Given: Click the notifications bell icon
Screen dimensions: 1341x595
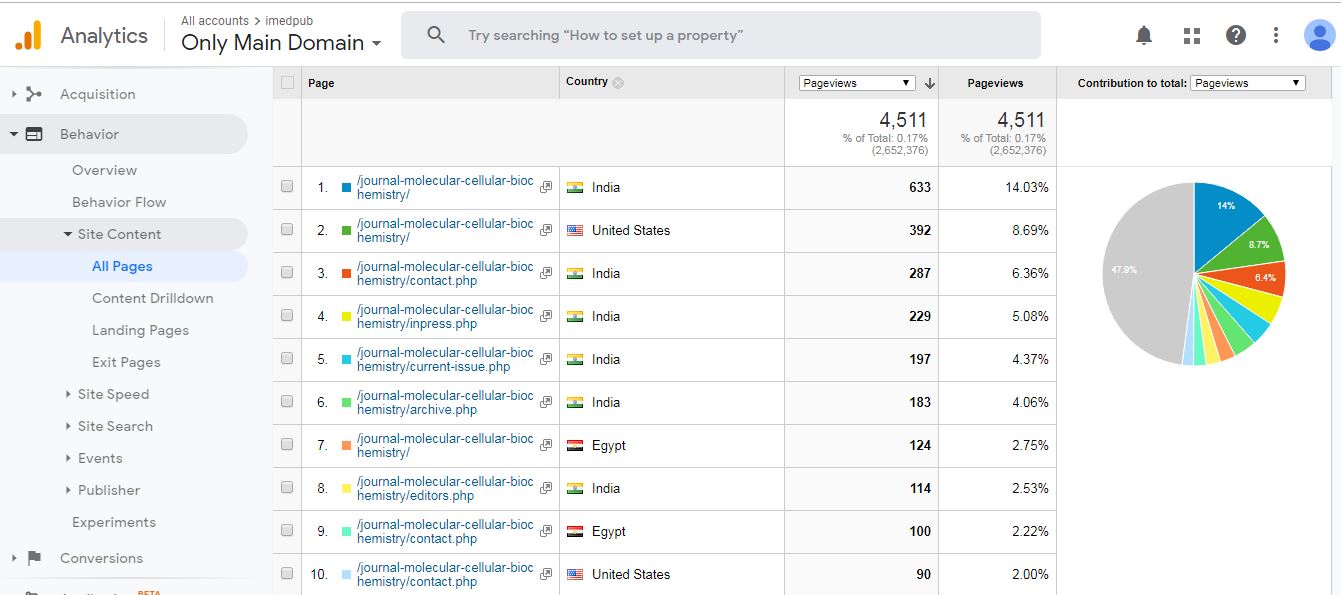Looking at the screenshot, I should (1144, 36).
